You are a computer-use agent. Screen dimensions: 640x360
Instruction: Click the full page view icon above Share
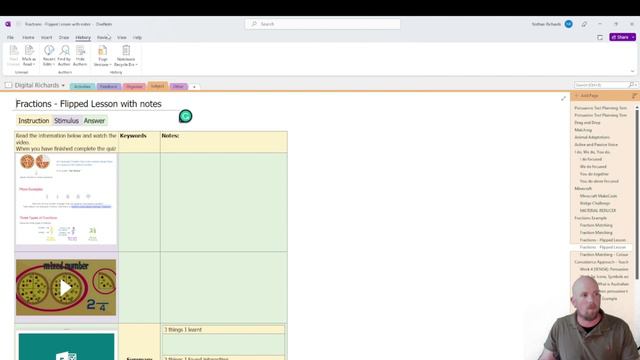(600, 38)
